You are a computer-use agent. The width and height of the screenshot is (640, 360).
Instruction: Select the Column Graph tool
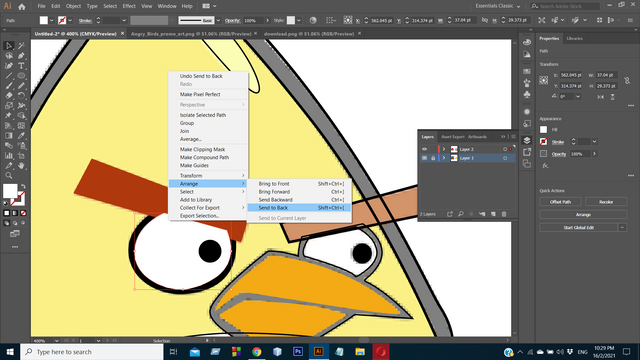[x=9, y=156]
